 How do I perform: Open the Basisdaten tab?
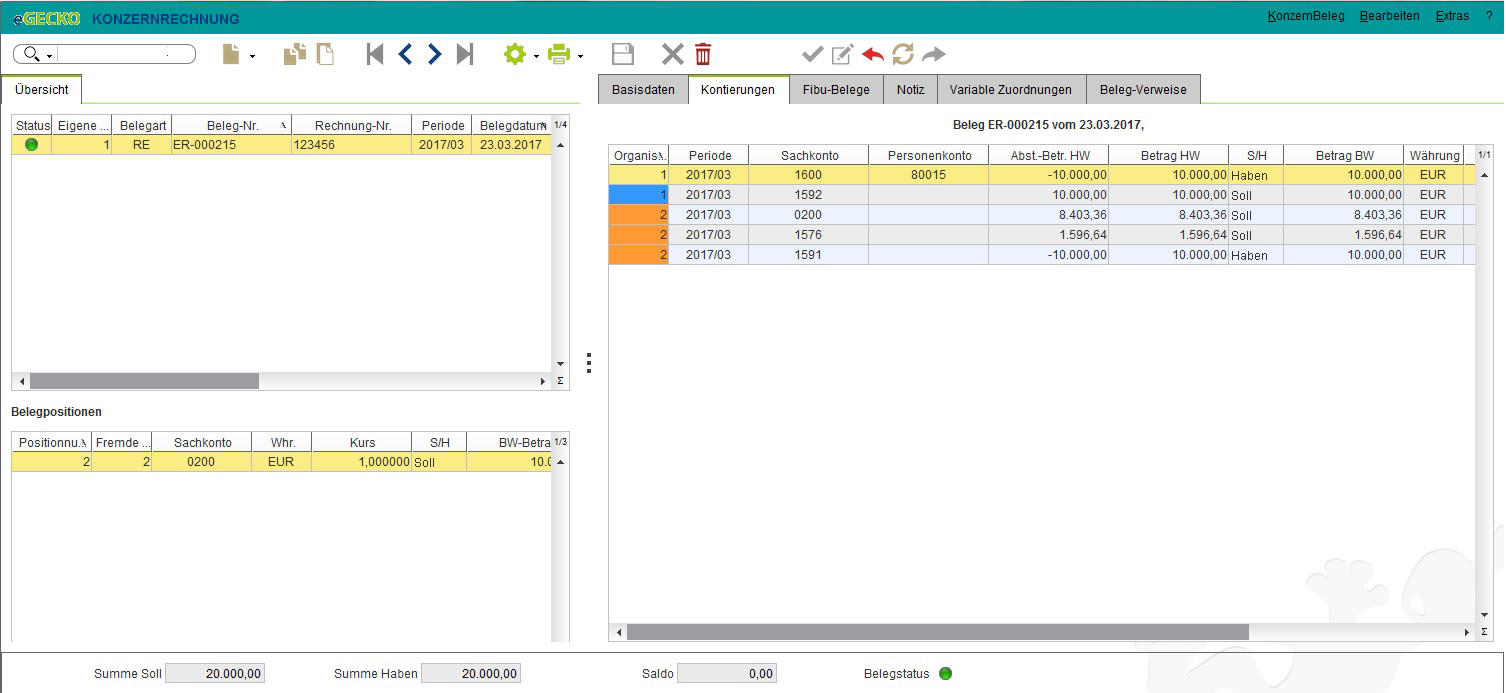coord(643,89)
